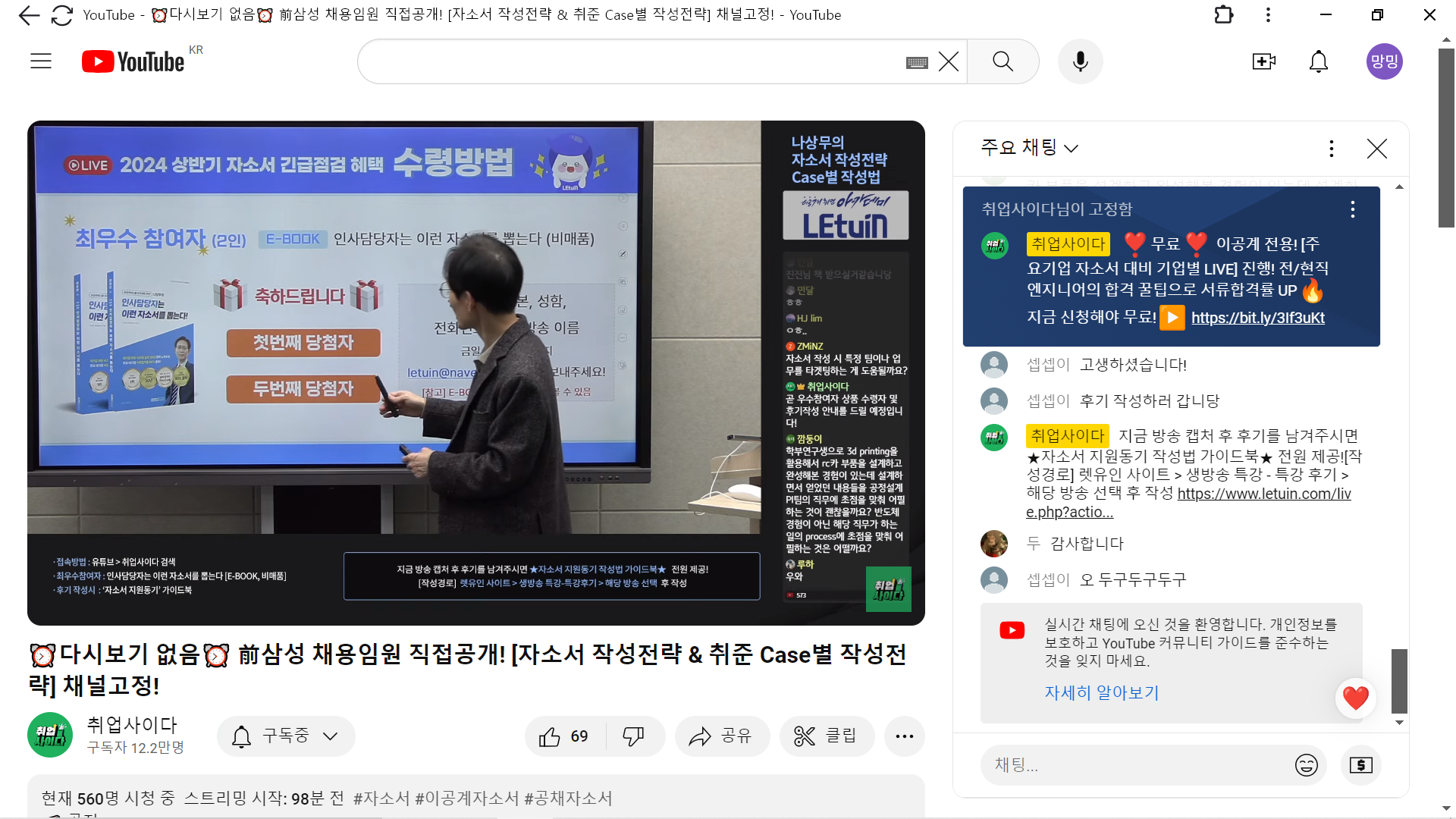Click the chat scroll down arrow
This screenshot has height=819, width=1456.
coord(1399,723)
